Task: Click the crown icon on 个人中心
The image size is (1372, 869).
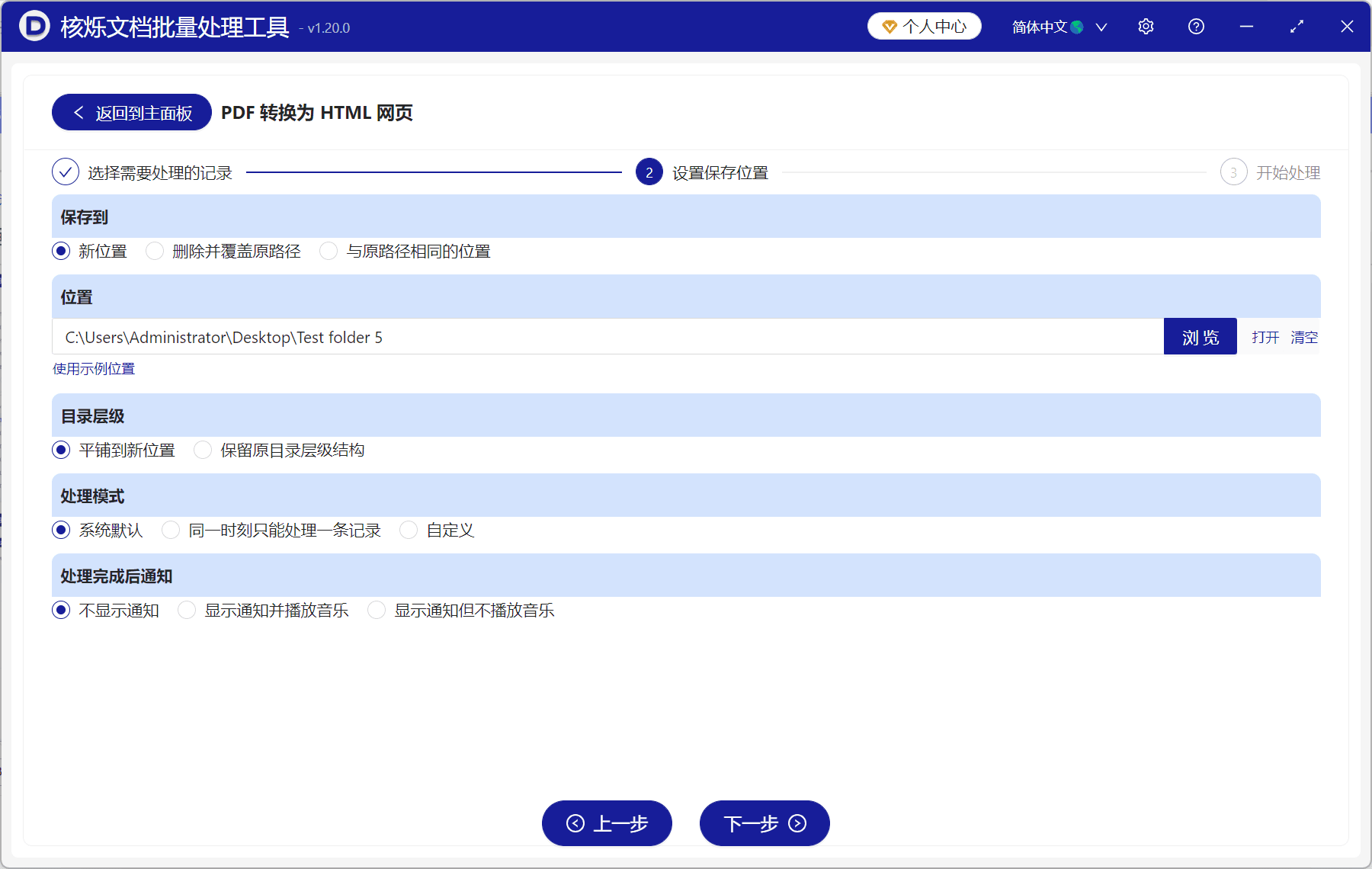Action: [x=889, y=25]
